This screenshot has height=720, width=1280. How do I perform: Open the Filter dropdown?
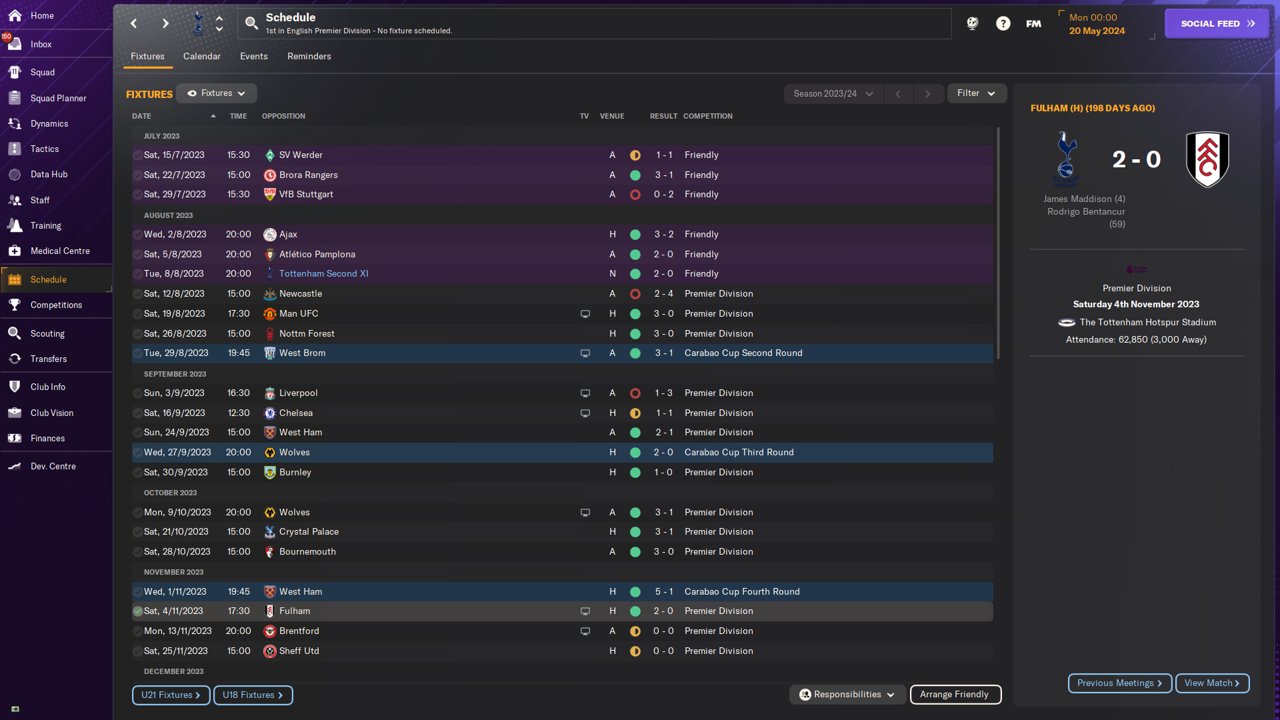point(976,94)
